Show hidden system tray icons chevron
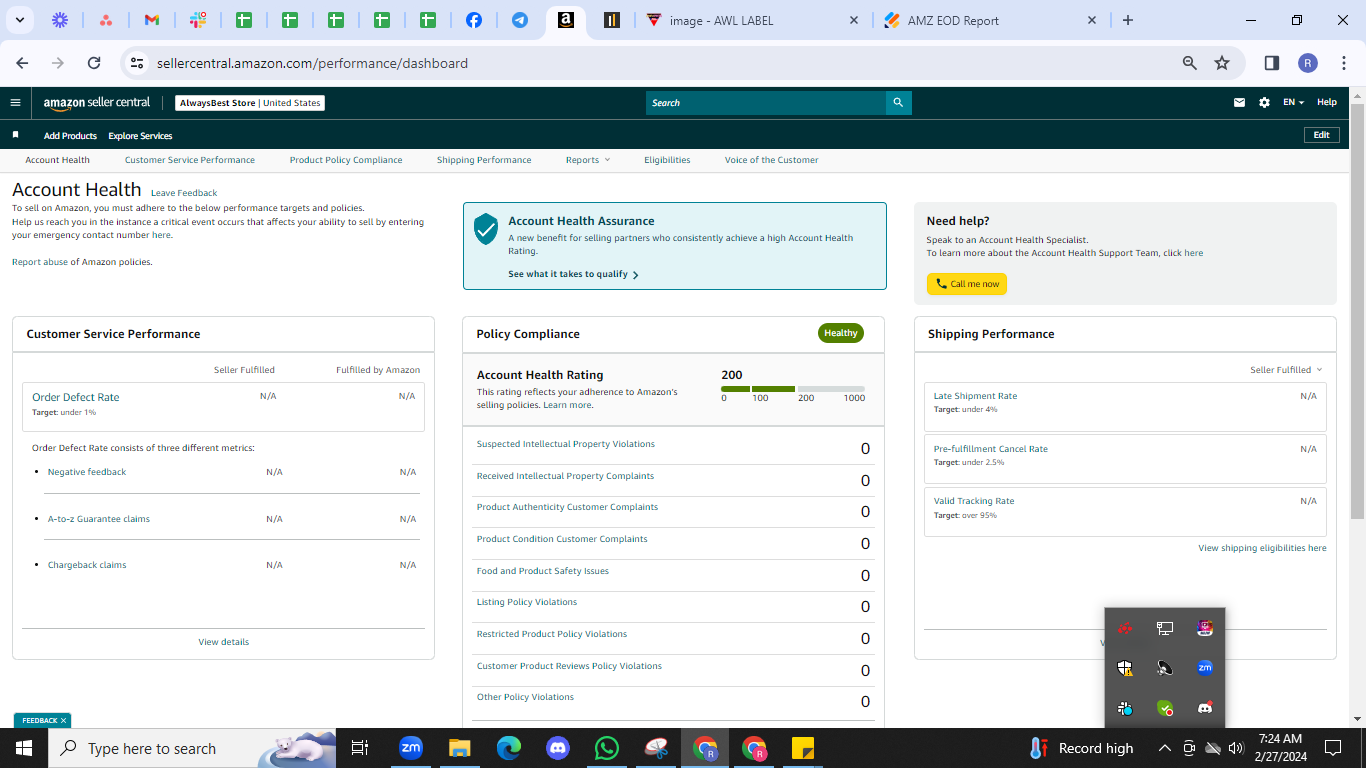 point(1165,748)
